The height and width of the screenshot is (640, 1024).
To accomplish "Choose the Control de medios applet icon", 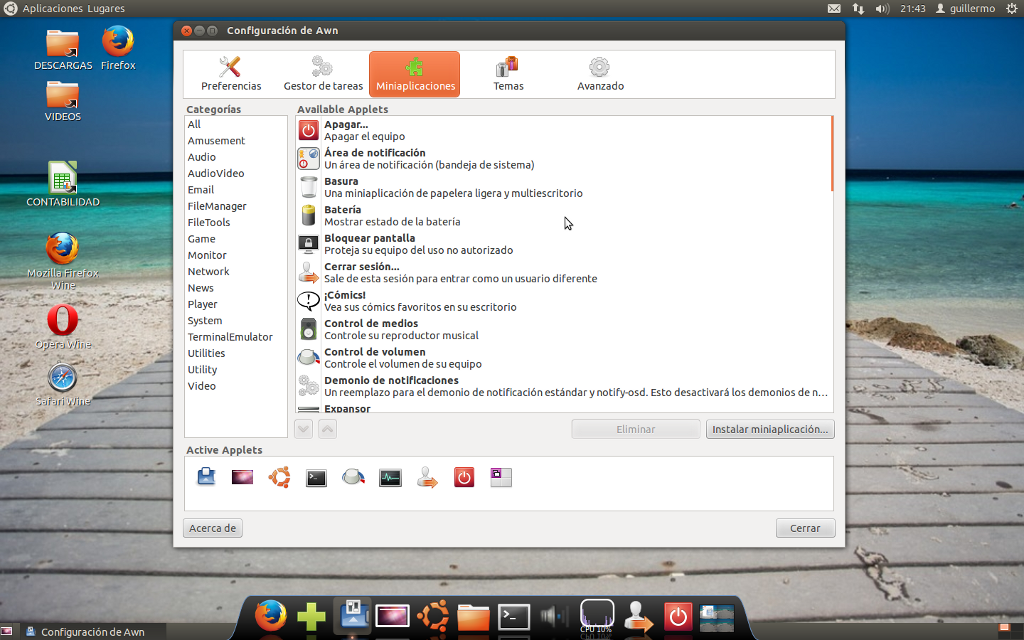I will coord(308,329).
